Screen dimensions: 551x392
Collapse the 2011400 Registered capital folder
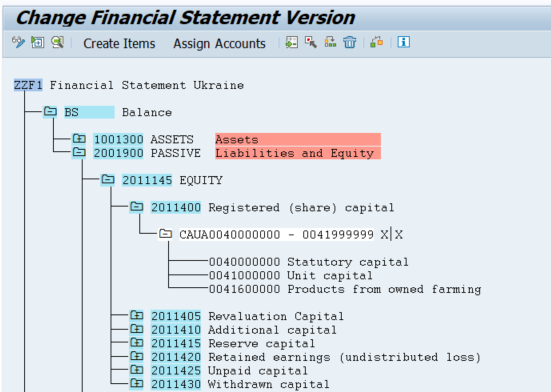coord(137,207)
